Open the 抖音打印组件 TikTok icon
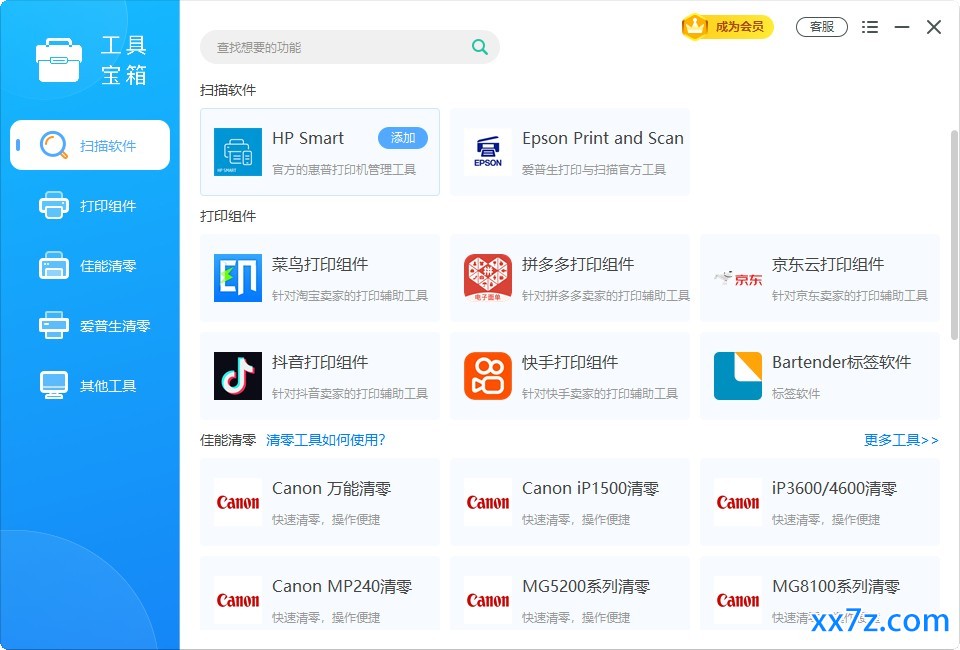This screenshot has height=650, width=960. click(x=238, y=376)
